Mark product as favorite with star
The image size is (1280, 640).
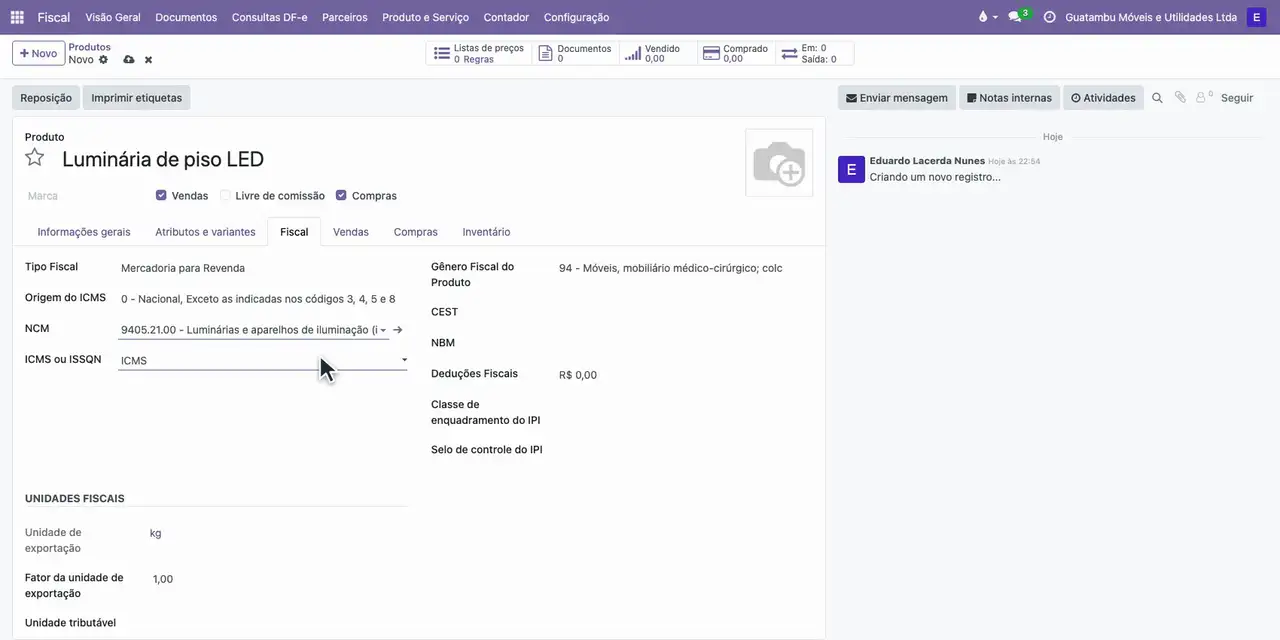coord(35,158)
